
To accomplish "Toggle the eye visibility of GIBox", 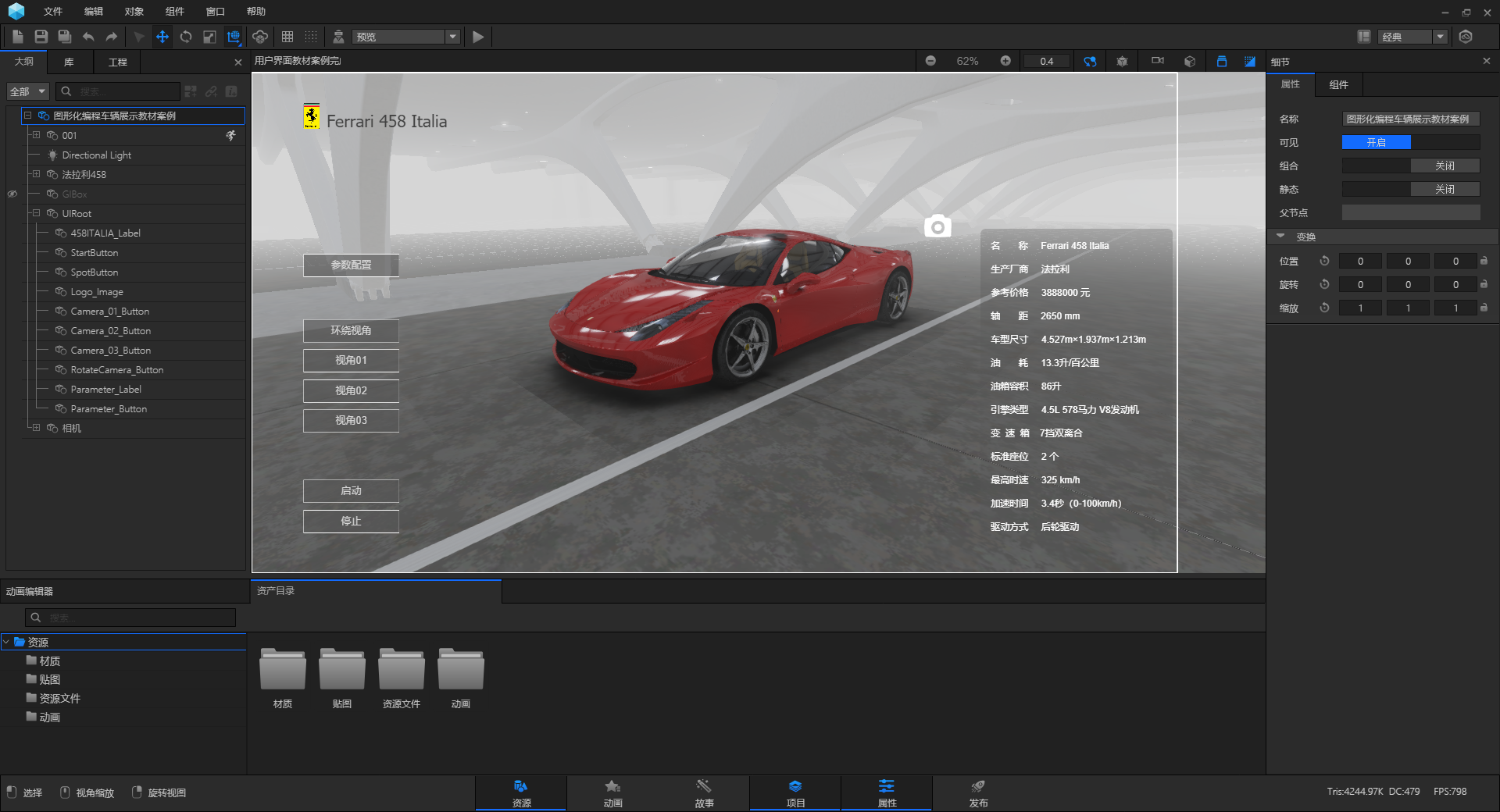I will pyautogui.click(x=12, y=194).
